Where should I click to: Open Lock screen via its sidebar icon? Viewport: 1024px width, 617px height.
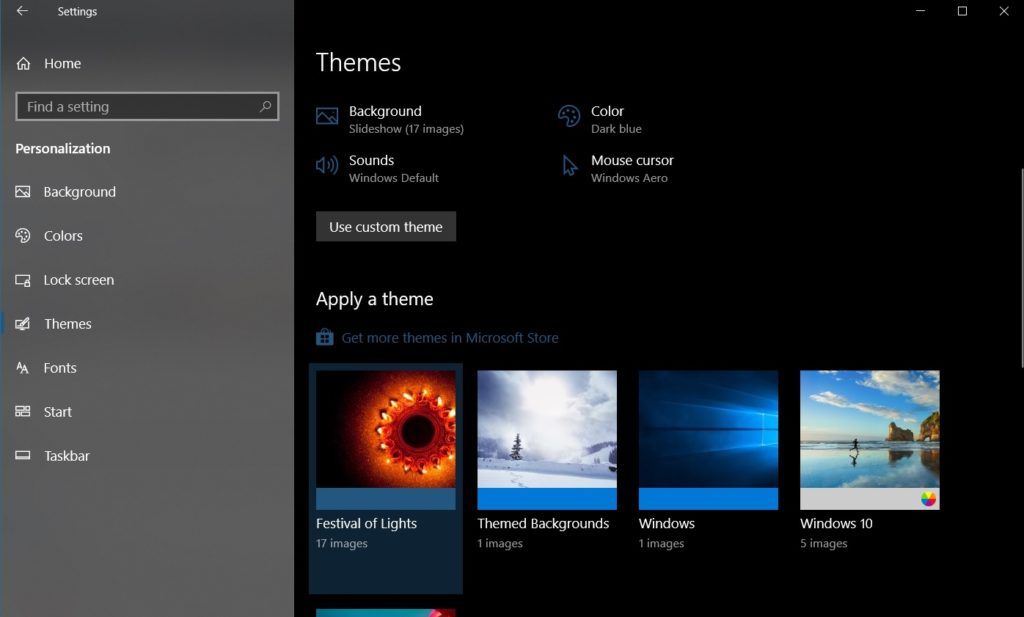pos(22,280)
